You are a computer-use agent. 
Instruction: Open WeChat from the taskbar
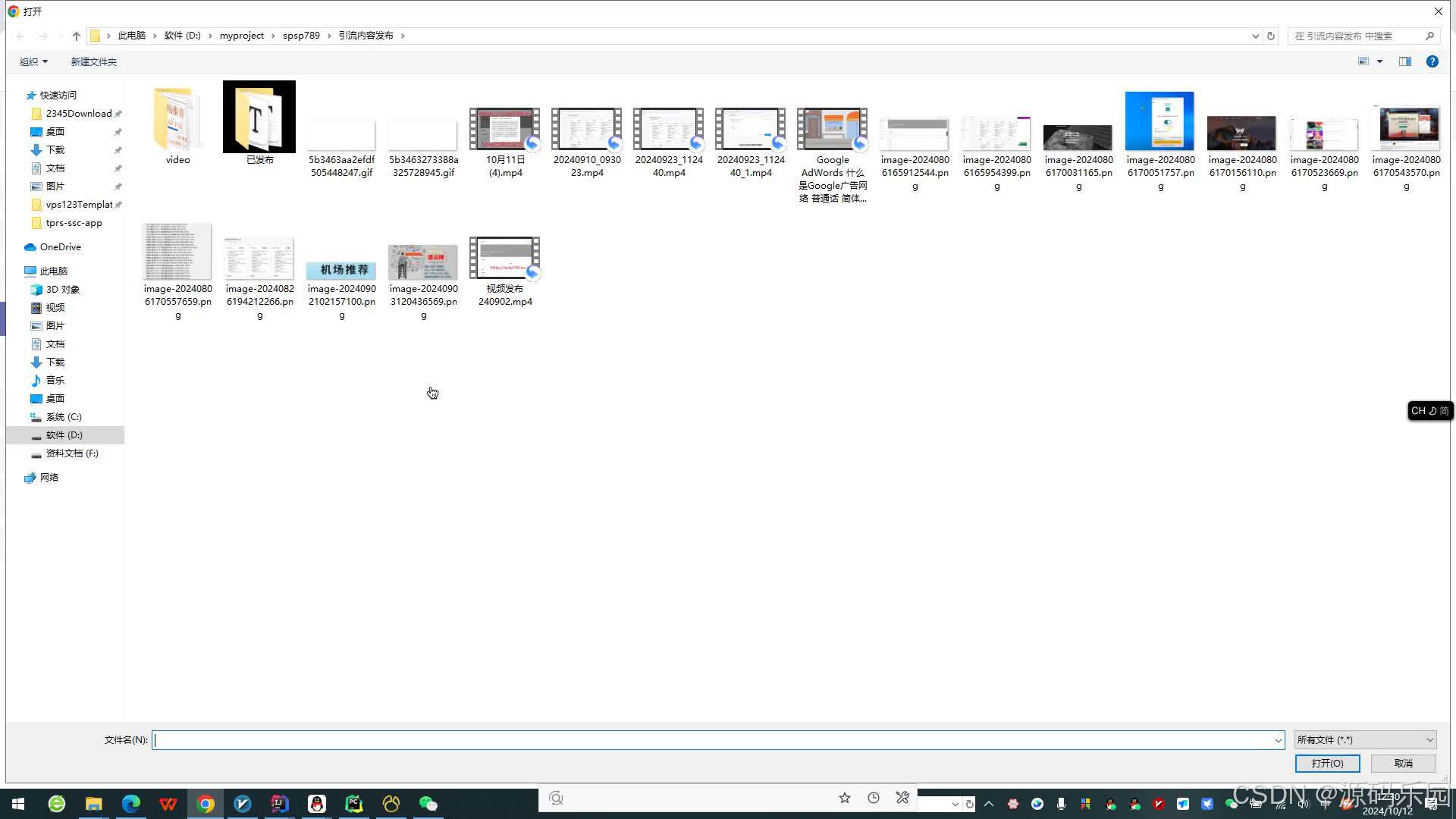pos(428,804)
